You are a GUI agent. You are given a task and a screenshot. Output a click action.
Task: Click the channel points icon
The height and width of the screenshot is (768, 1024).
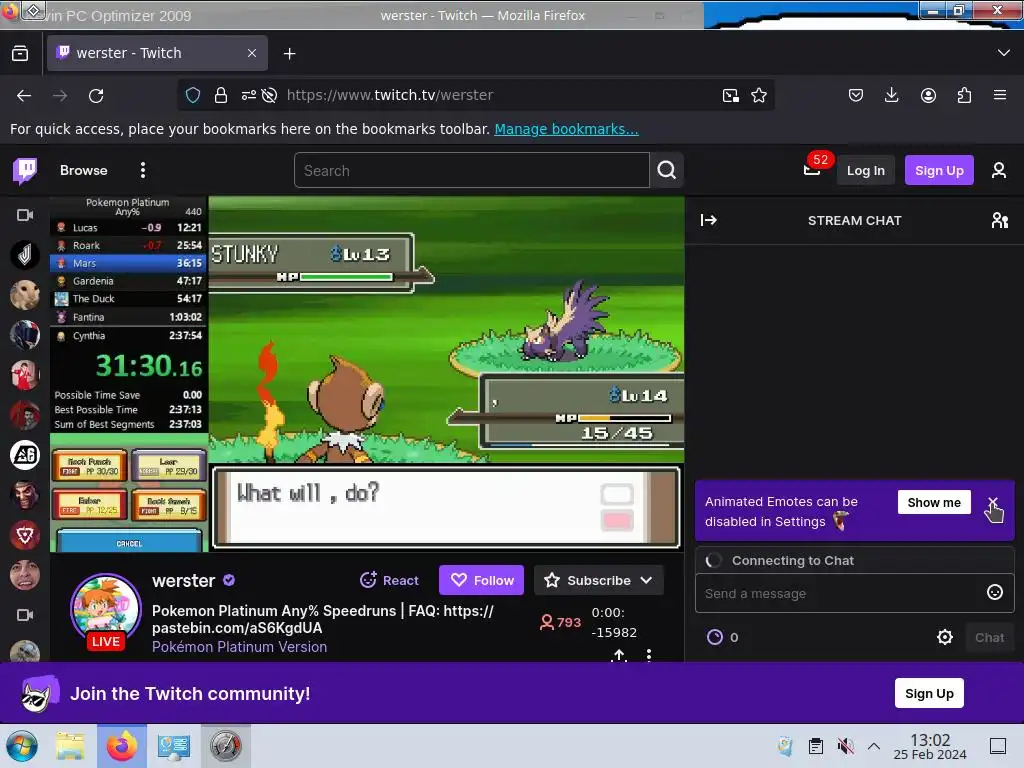click(715, 637)
